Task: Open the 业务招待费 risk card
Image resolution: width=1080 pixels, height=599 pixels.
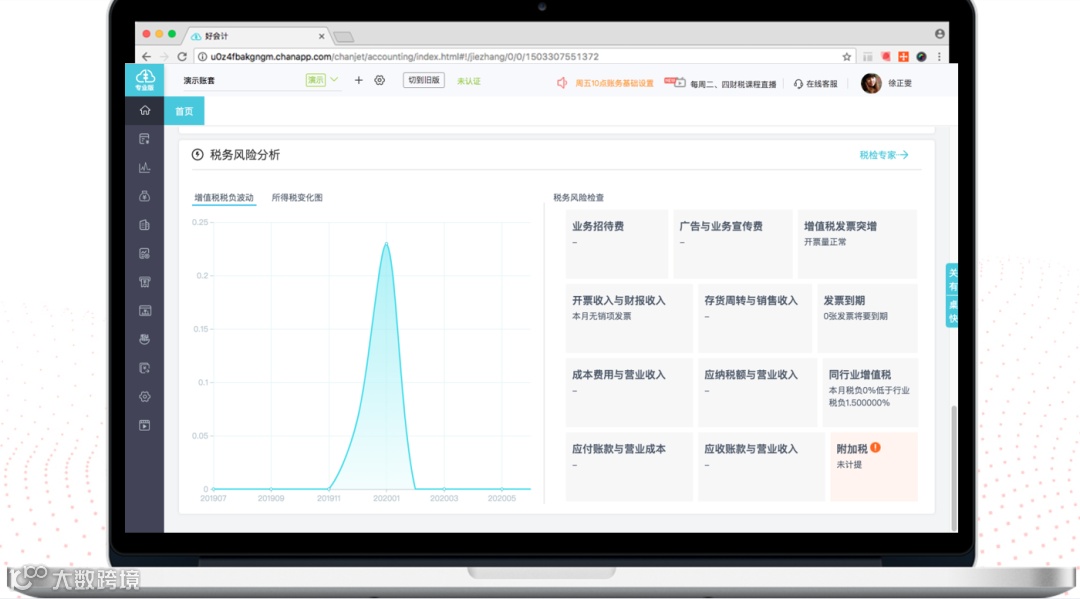Action: point(616,244)
